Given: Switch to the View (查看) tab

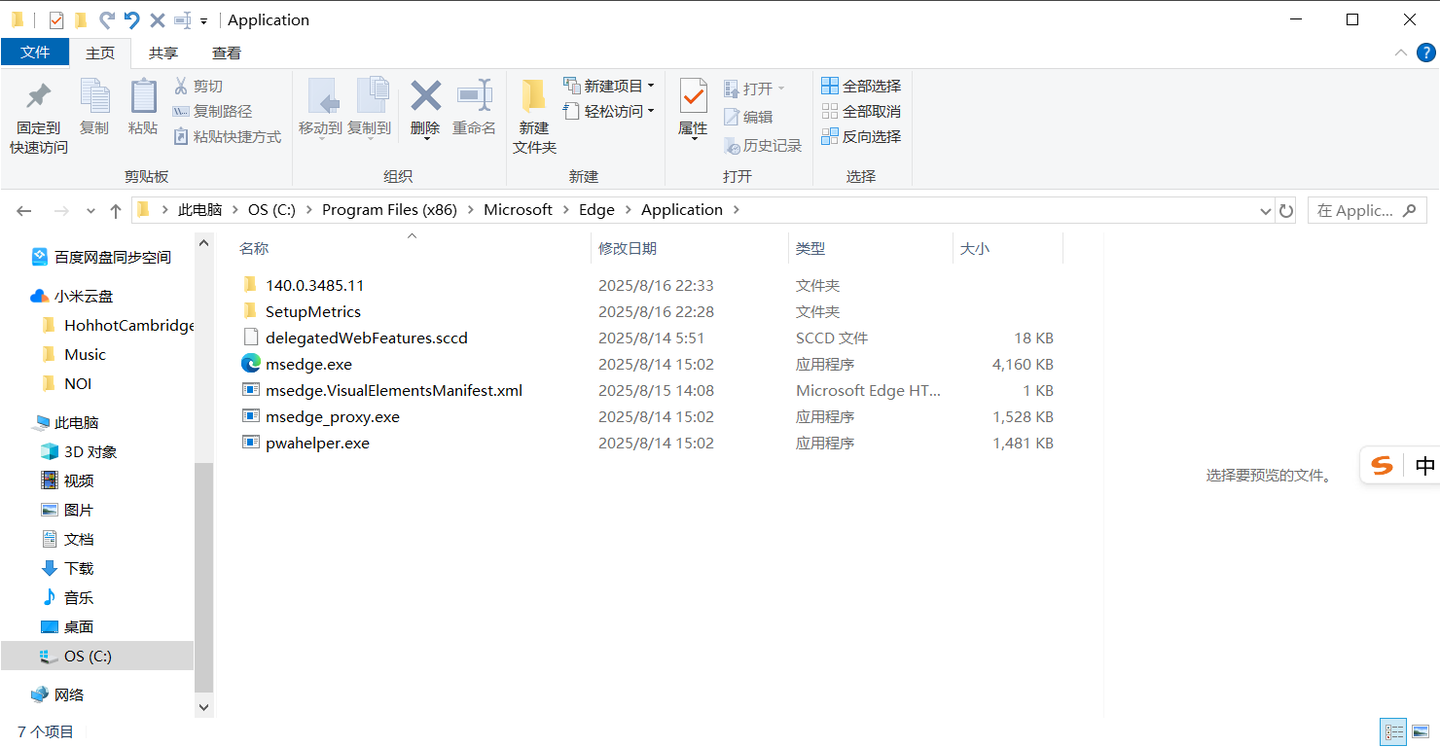Looking at the screenshot, I should 226,53.
